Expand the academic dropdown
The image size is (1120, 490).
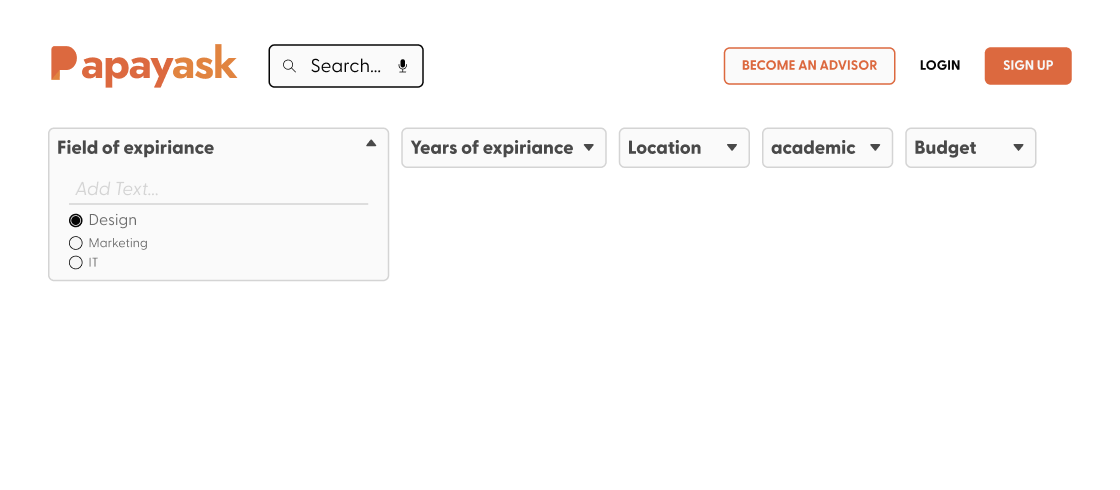827,148
